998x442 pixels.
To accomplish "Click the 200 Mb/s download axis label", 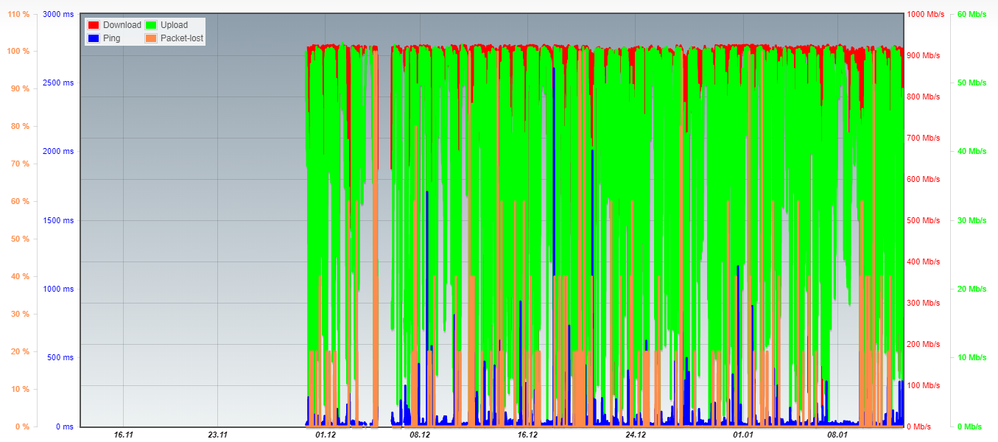I will tap(924, 345).
